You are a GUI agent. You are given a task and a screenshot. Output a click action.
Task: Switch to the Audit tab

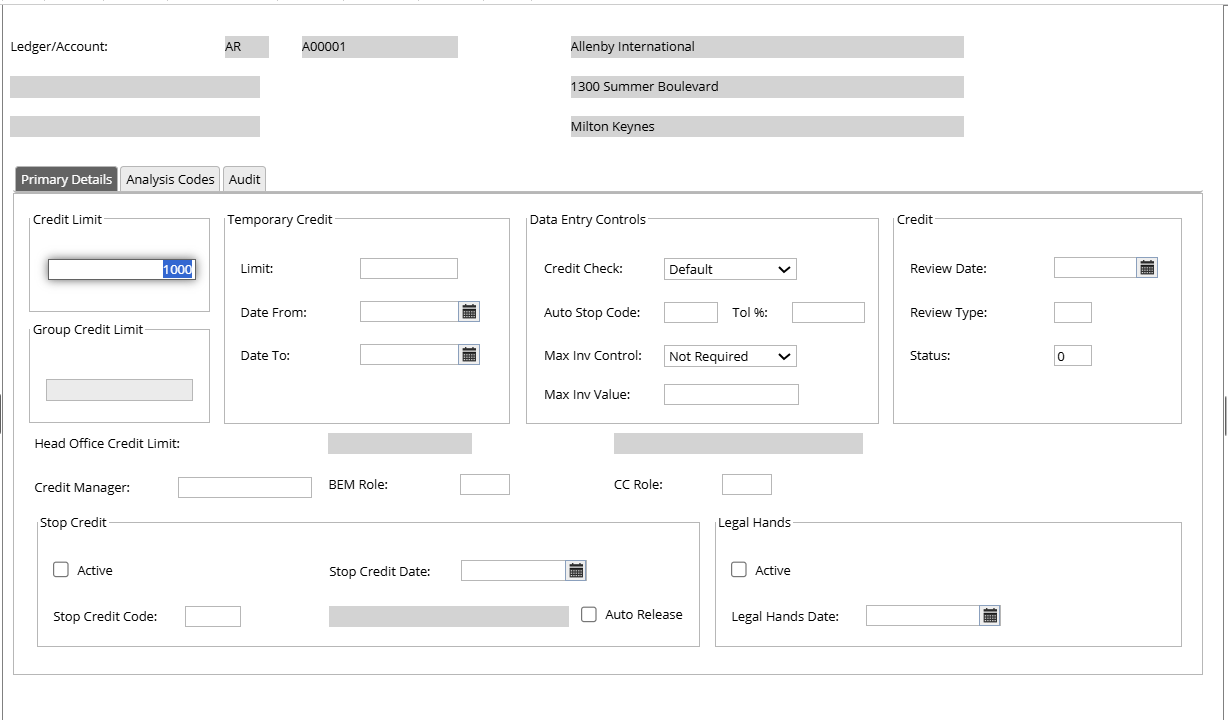(244, 179)
